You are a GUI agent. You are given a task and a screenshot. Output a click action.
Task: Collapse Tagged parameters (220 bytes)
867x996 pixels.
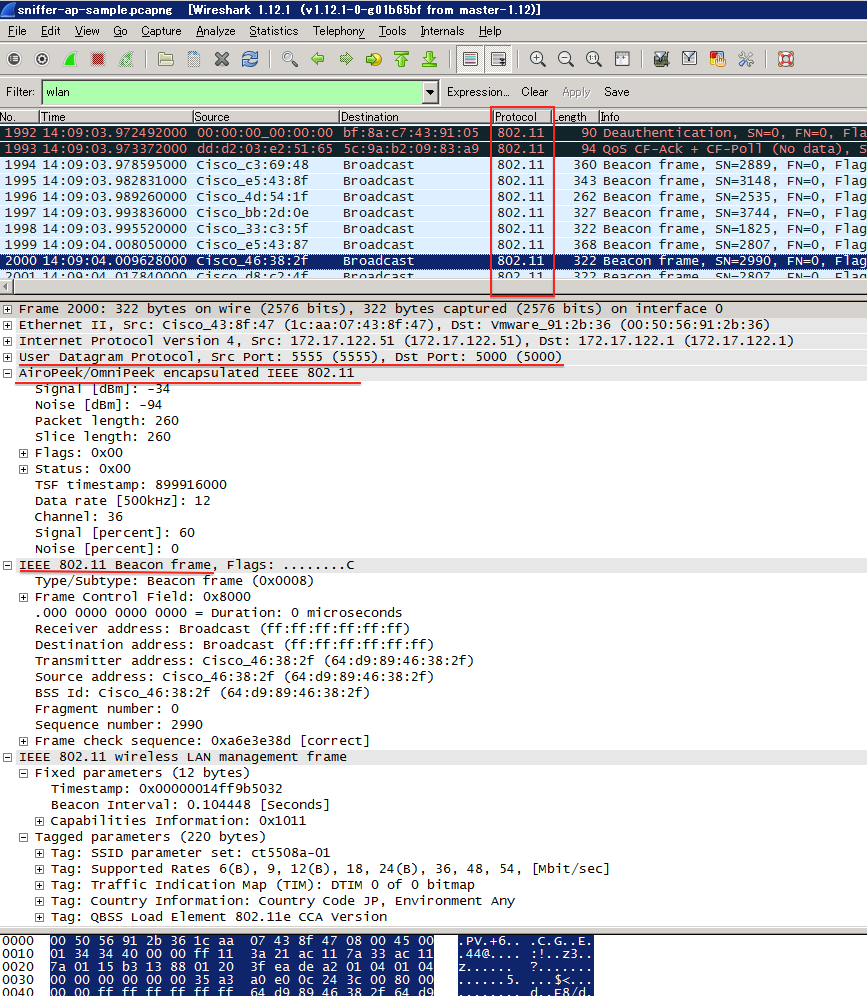pos(24,837)
